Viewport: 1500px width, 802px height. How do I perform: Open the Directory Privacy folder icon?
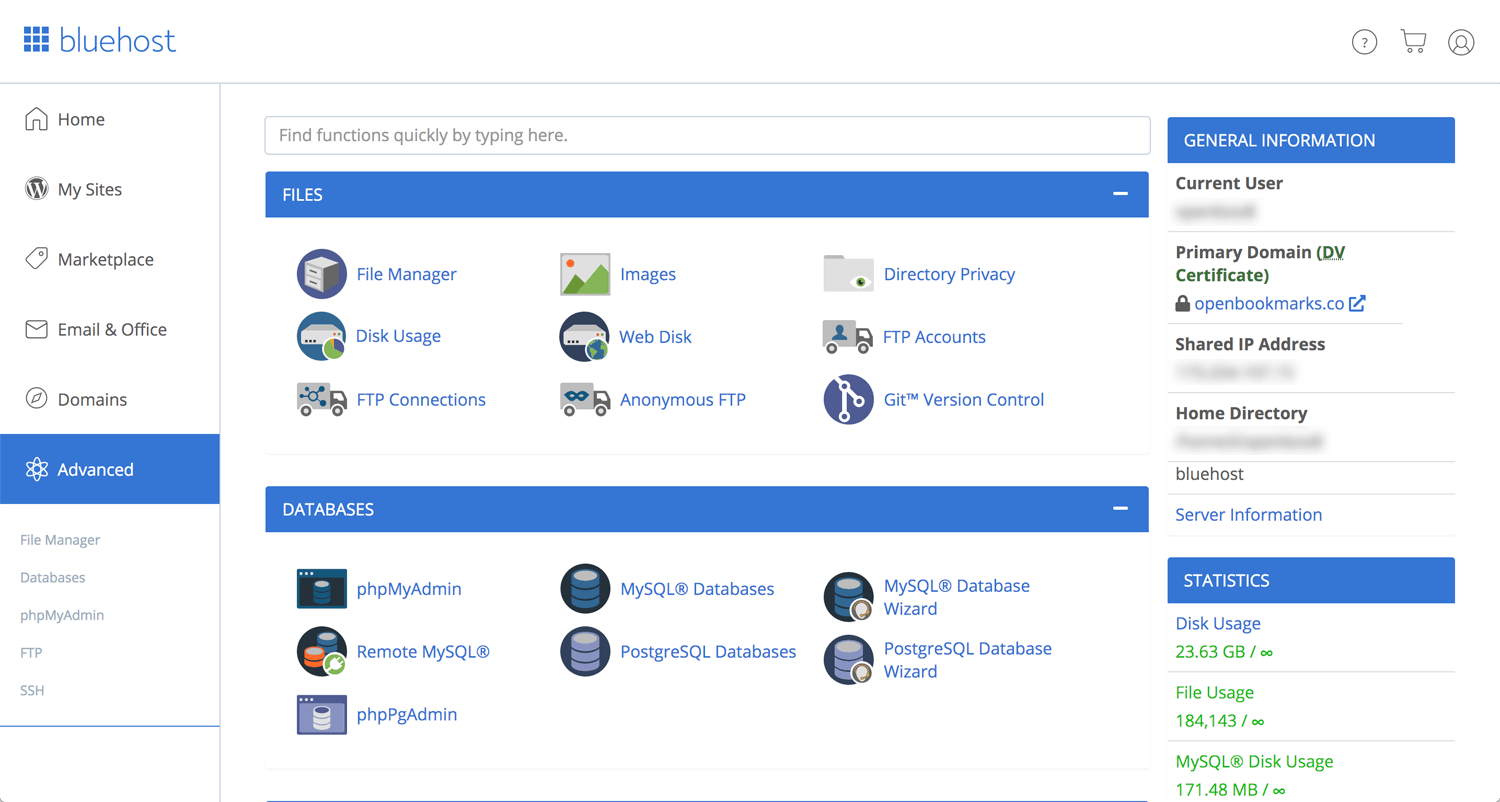(x=848, y=274)
